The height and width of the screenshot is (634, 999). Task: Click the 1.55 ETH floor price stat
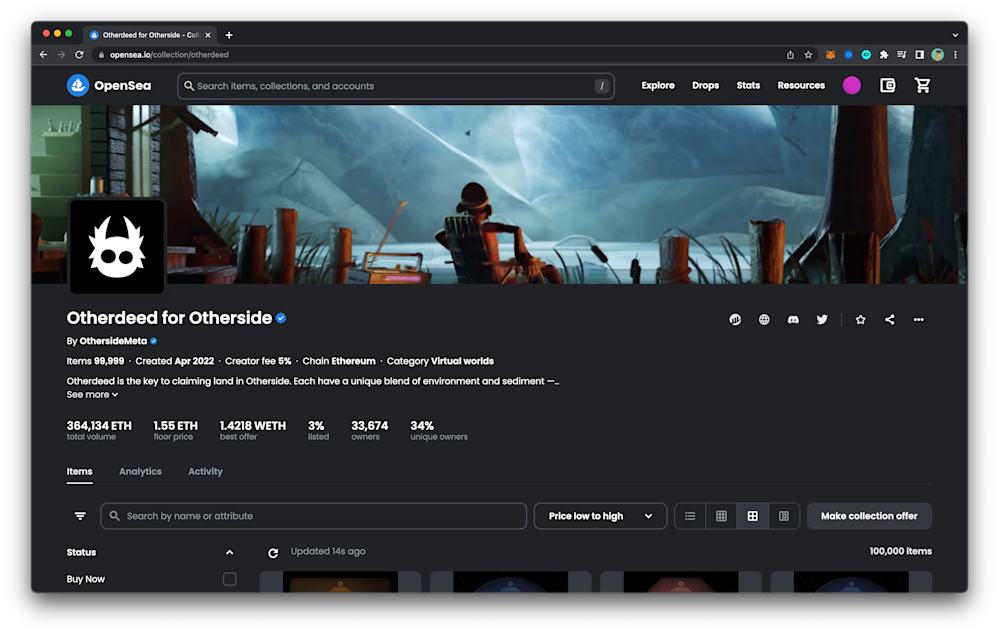pyautogui.click(x=175, y=430)
